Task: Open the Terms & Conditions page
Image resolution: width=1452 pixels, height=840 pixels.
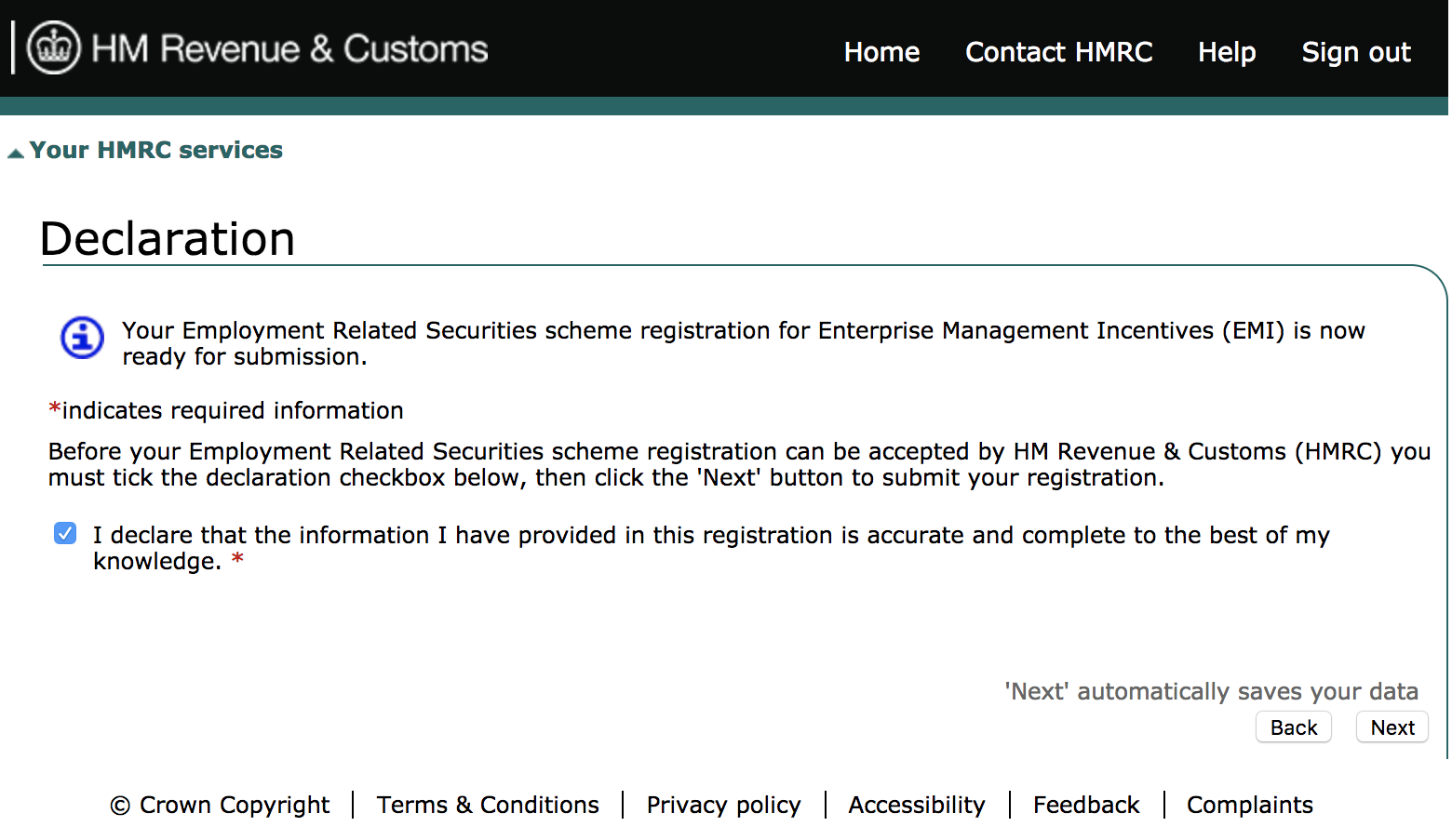Action: pos(487,805)
